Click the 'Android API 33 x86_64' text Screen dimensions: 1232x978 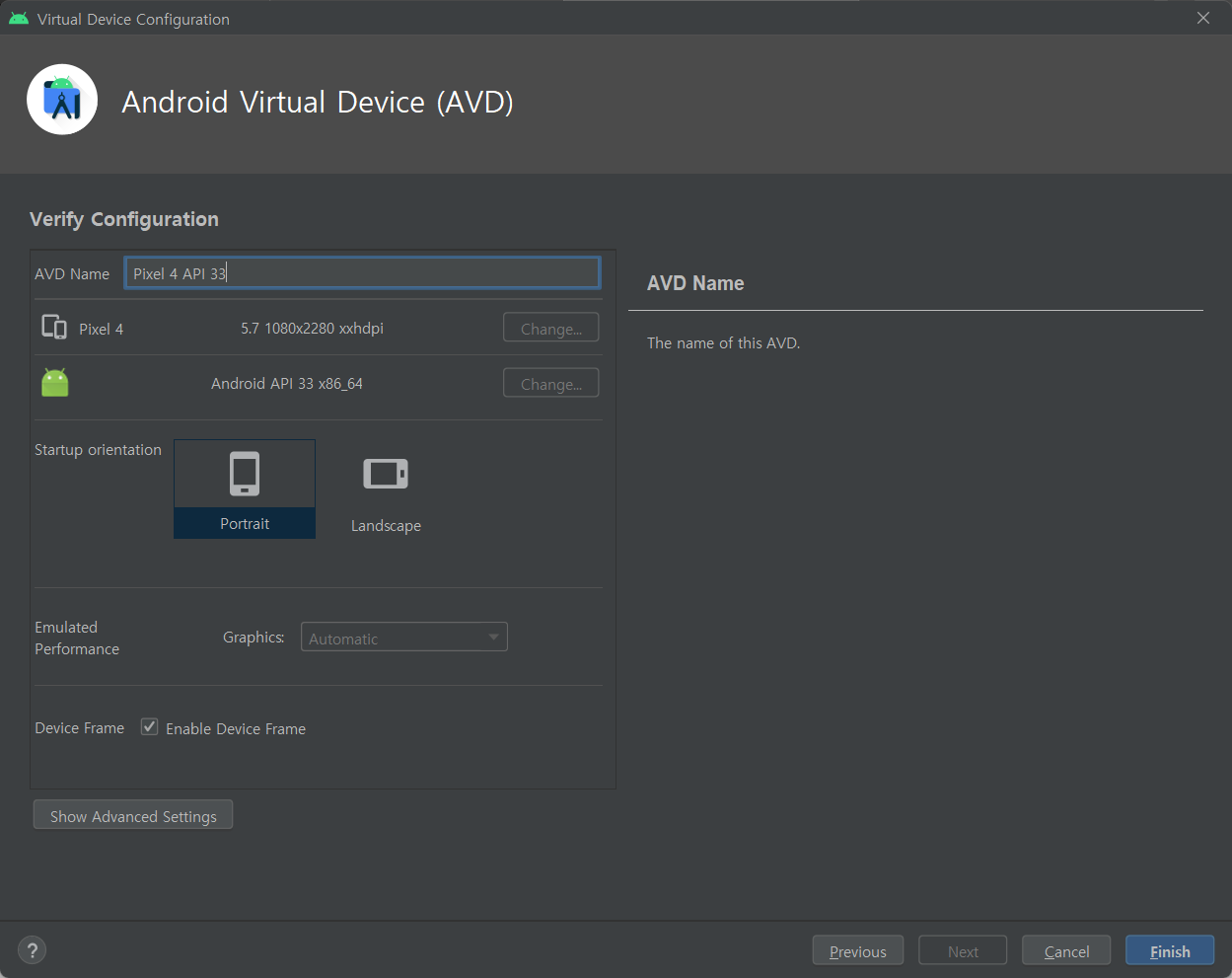click(x=287, y=383)
